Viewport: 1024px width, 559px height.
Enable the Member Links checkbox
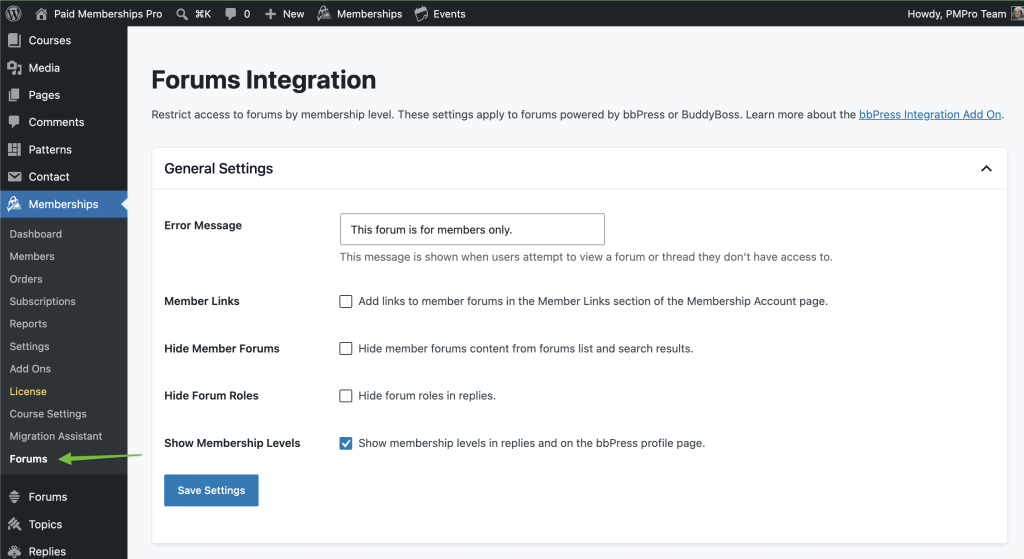[x=345, y=302]
